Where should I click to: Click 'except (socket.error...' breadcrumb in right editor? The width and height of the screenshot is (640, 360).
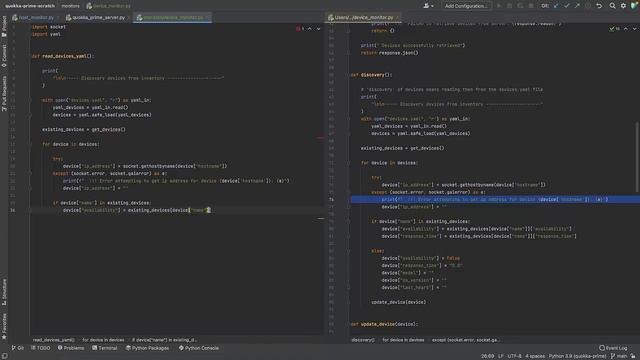click(466, 340)
